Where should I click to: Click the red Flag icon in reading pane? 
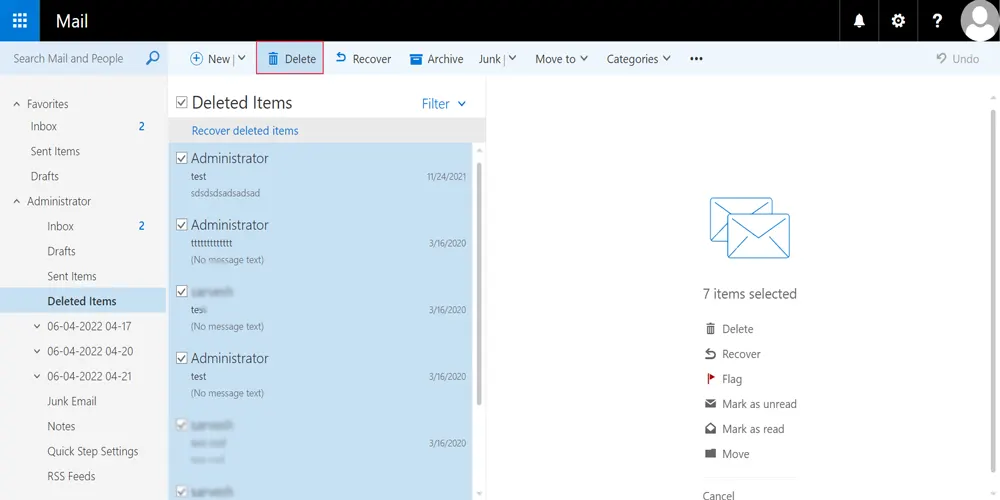pos(711,379)
